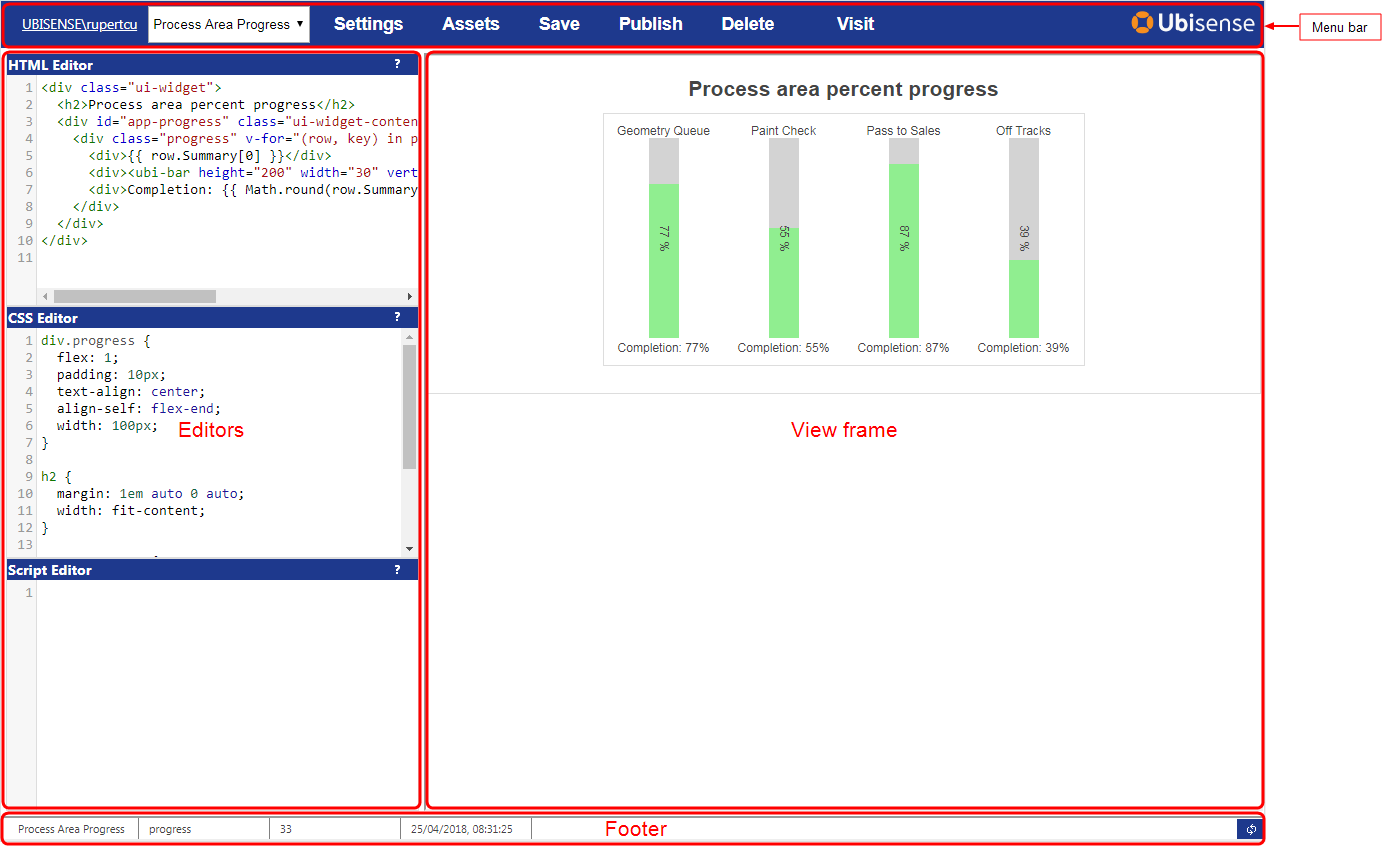Click the ubi-bar line in HTML editor
Screen dimensions: 1393x857
tap(253, 173)
